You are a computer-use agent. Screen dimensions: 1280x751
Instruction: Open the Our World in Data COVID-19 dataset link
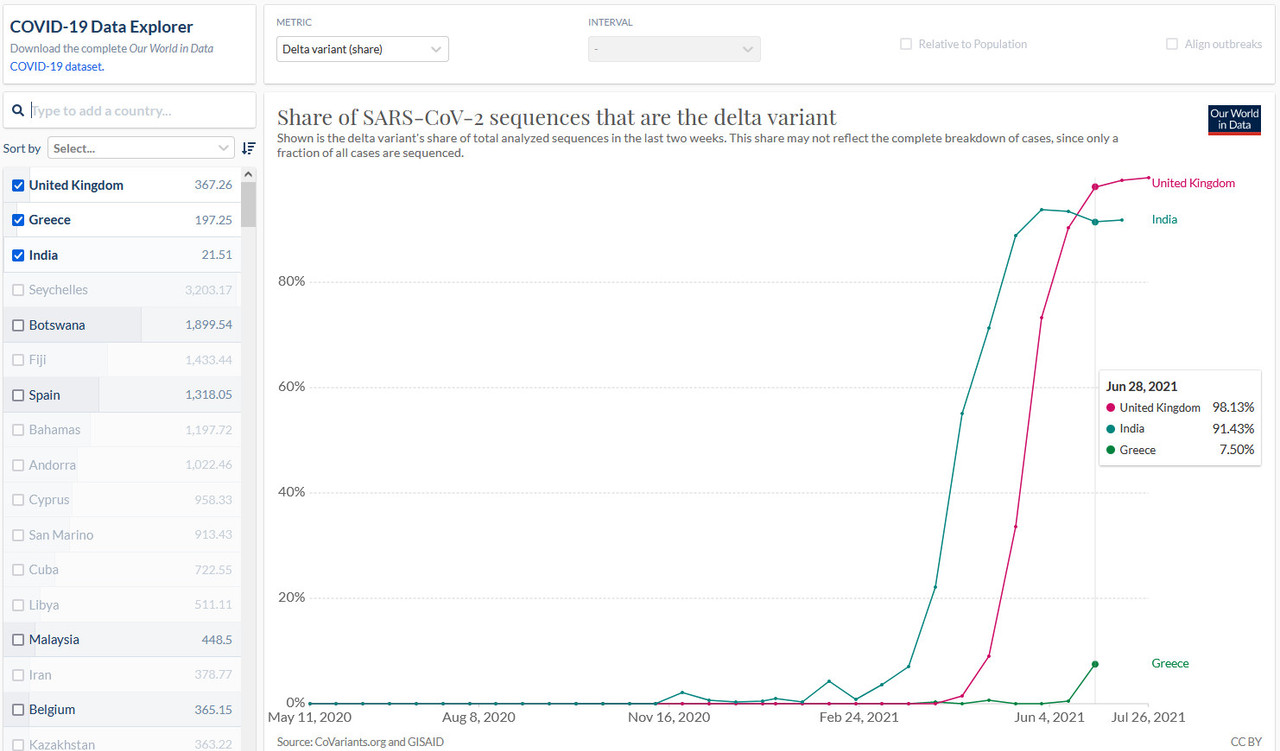point(56,66)
